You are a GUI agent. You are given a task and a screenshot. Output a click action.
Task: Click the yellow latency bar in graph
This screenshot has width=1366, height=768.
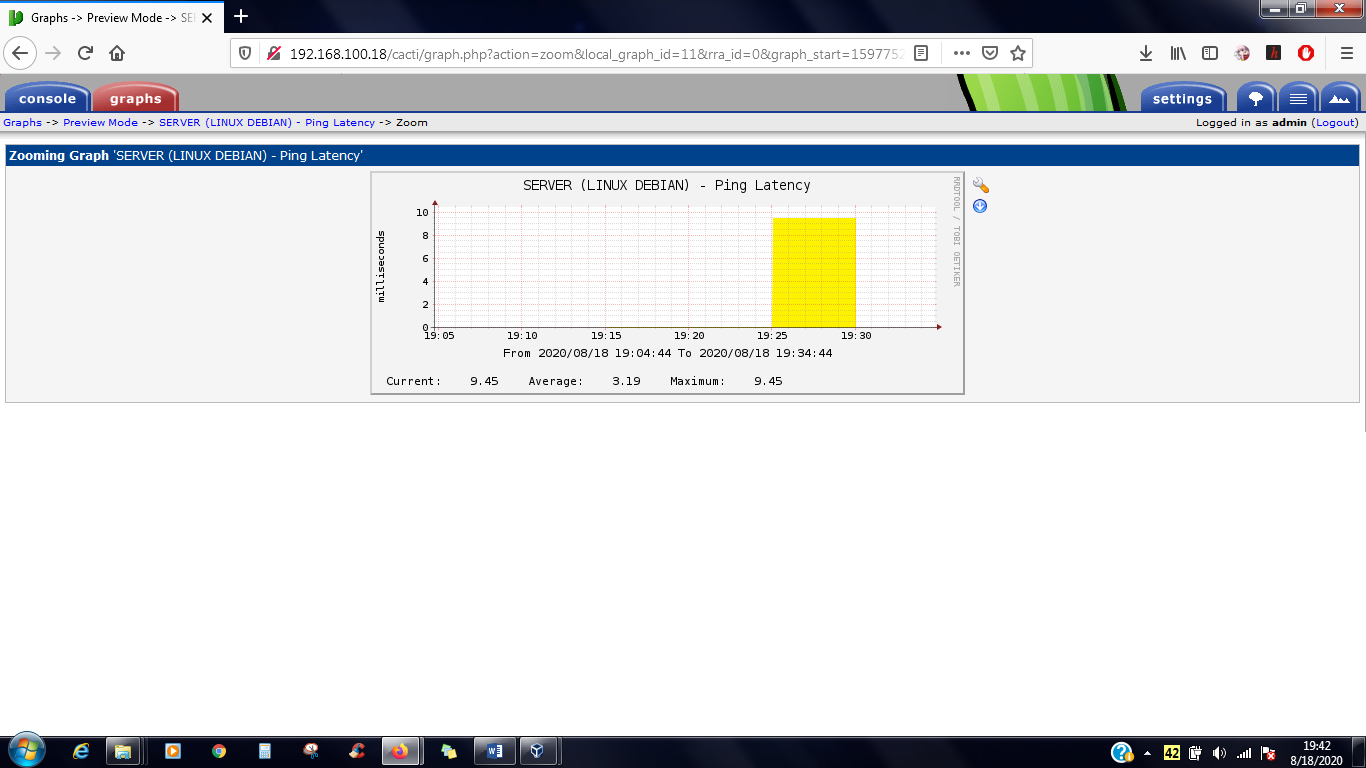tap(814, 272)
